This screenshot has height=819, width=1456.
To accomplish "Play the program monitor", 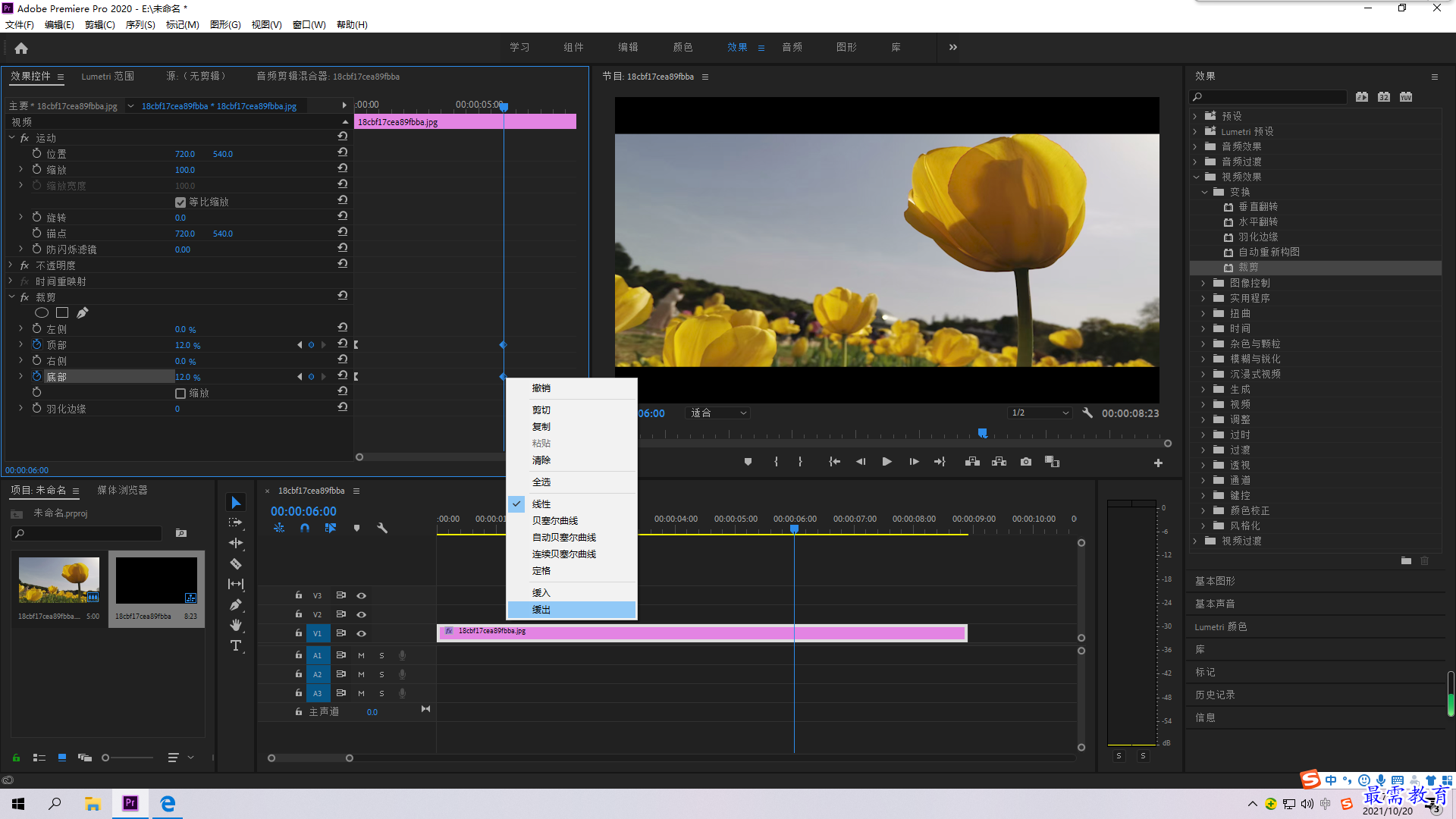I will [x=886, y=462].
